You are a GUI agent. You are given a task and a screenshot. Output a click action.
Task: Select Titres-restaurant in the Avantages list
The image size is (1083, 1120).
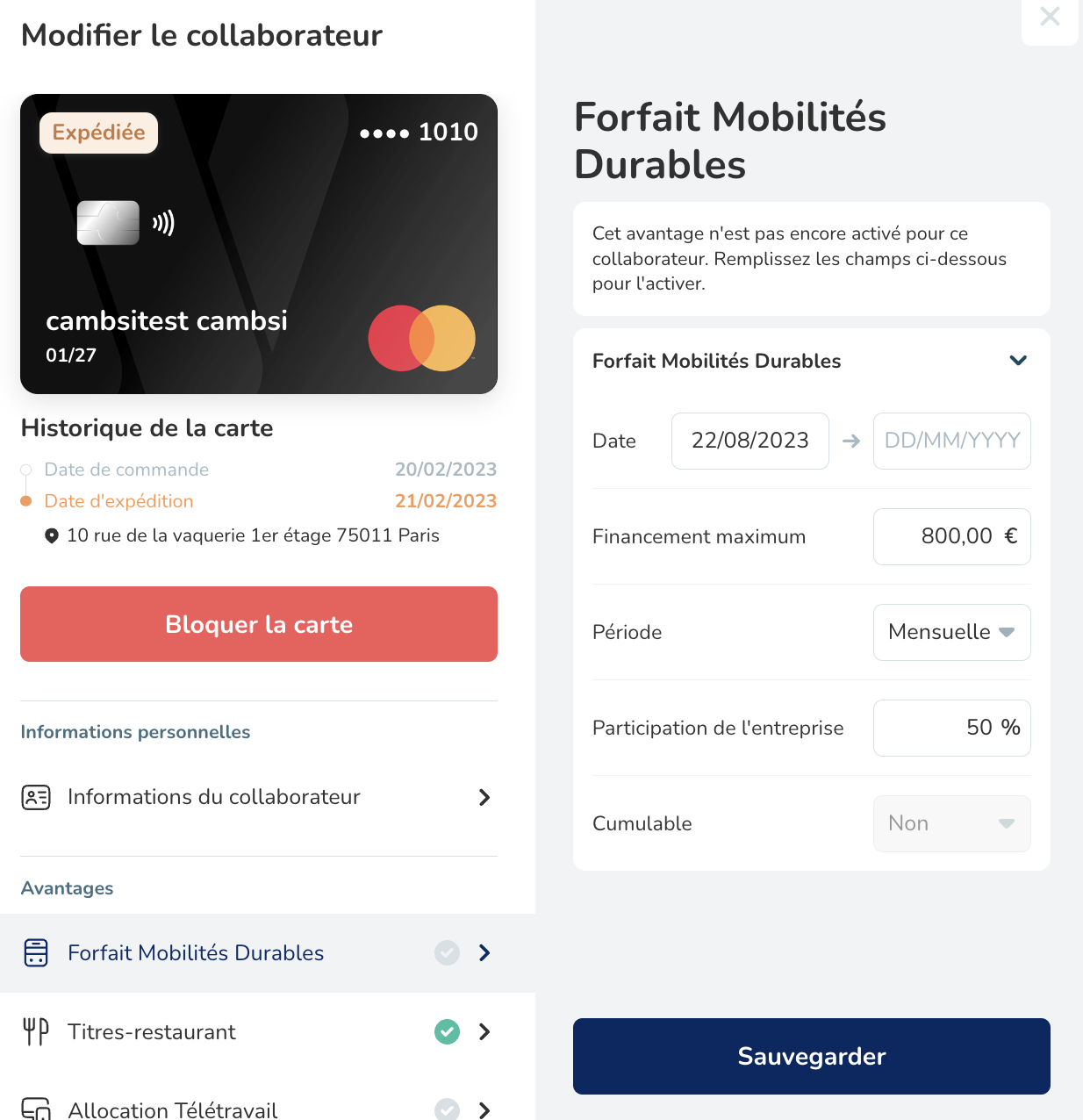pyautogui.click(x=152, y=1032)
